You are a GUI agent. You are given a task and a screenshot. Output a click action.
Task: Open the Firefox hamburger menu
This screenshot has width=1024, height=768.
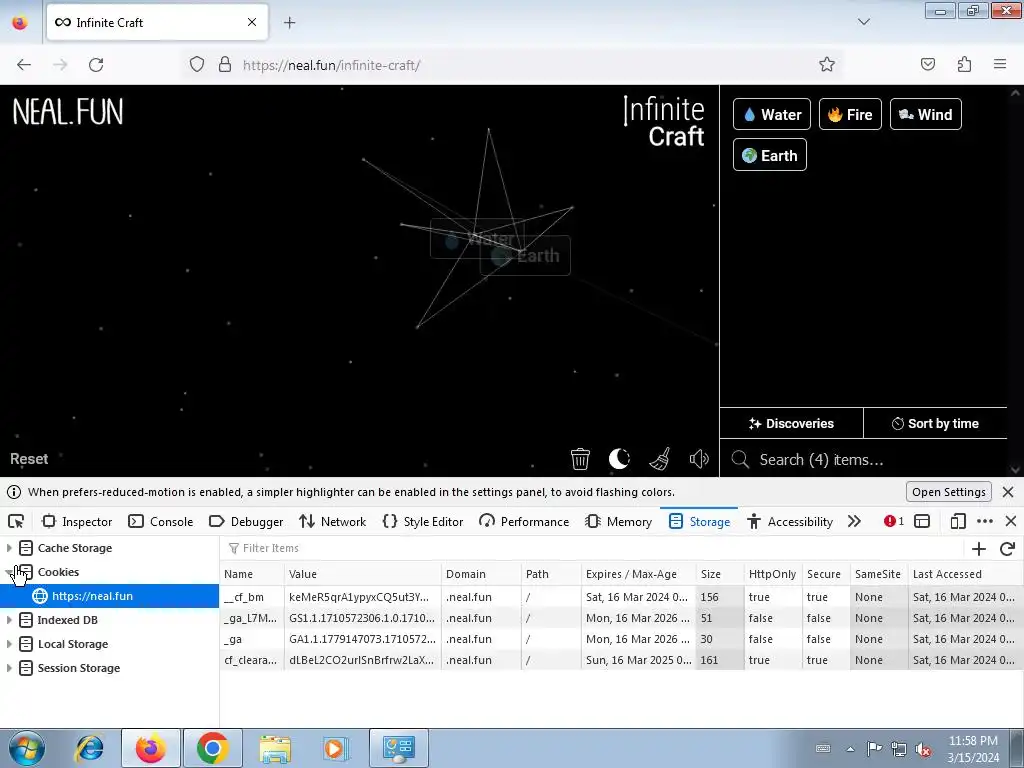(x=1000, y=64)
